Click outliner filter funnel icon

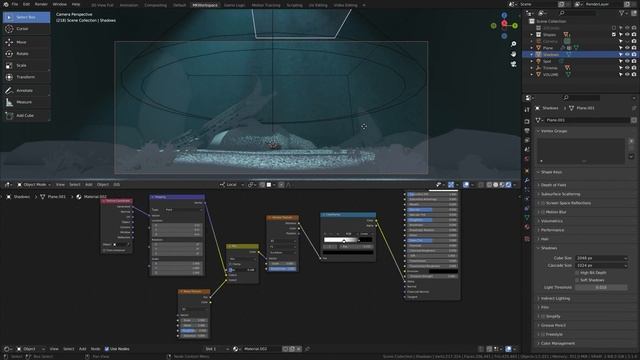pyautogui.click(x=622, y=13)
